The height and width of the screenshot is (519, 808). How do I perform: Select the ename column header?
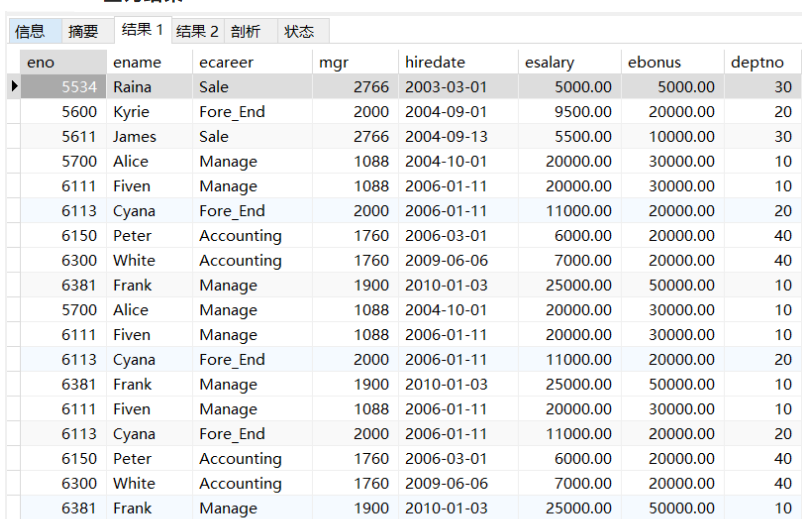149,62
